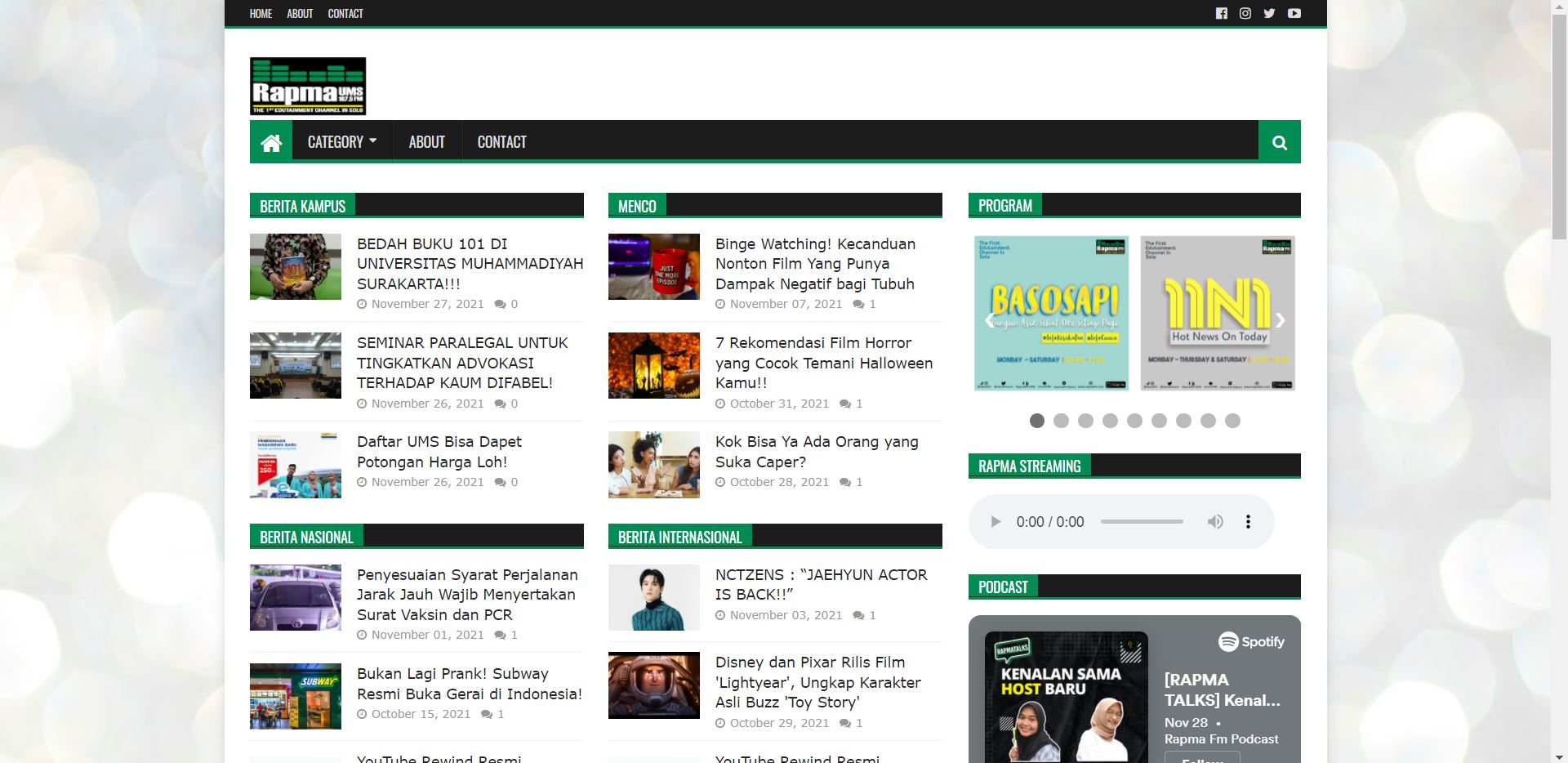Open ABOUT in the main navigation bar
1568x763 pixels.
pos(426,142)
